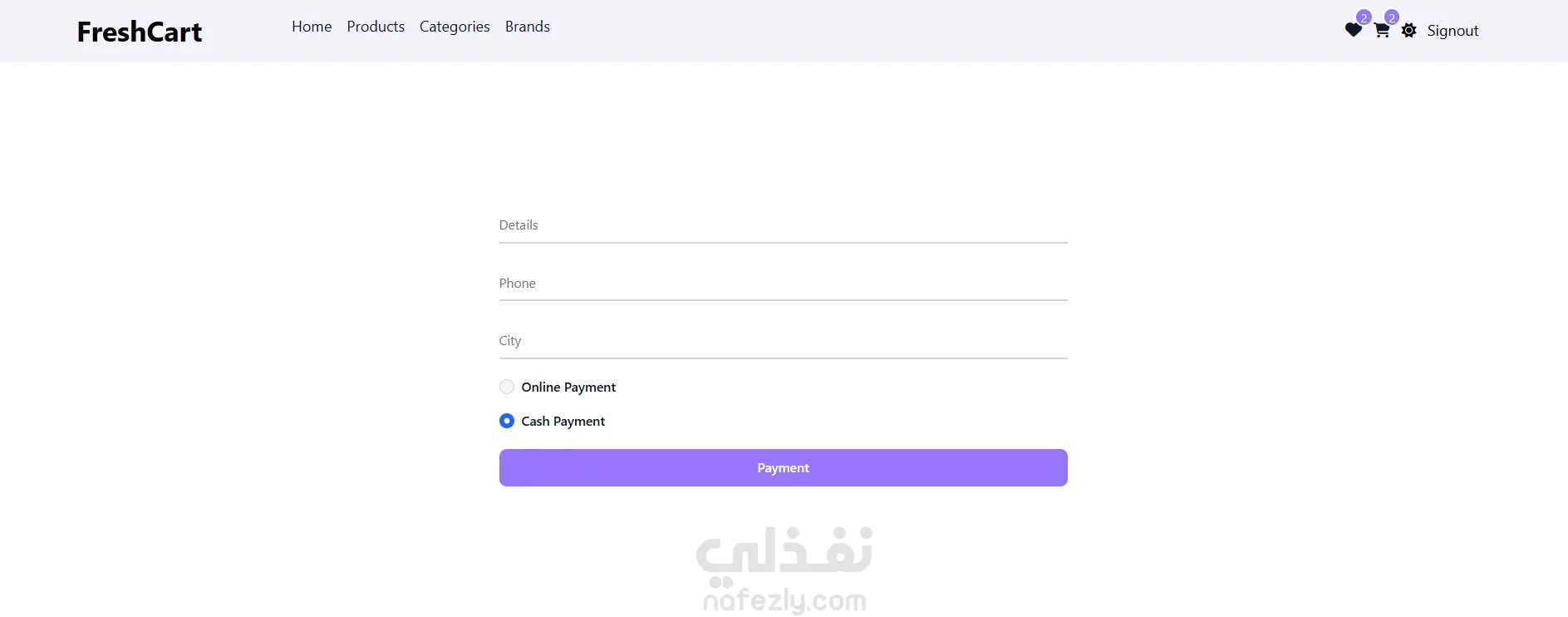This screenshot has height=617, width=1568.
Task: Go to the Home page
Action: click(312, 27)
